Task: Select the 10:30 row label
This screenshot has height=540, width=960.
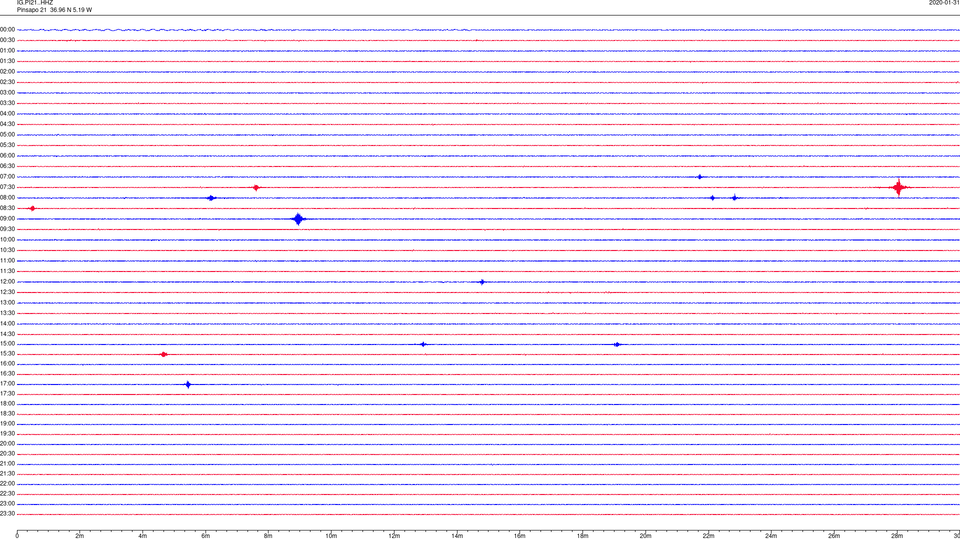Action: click(7, 250)
